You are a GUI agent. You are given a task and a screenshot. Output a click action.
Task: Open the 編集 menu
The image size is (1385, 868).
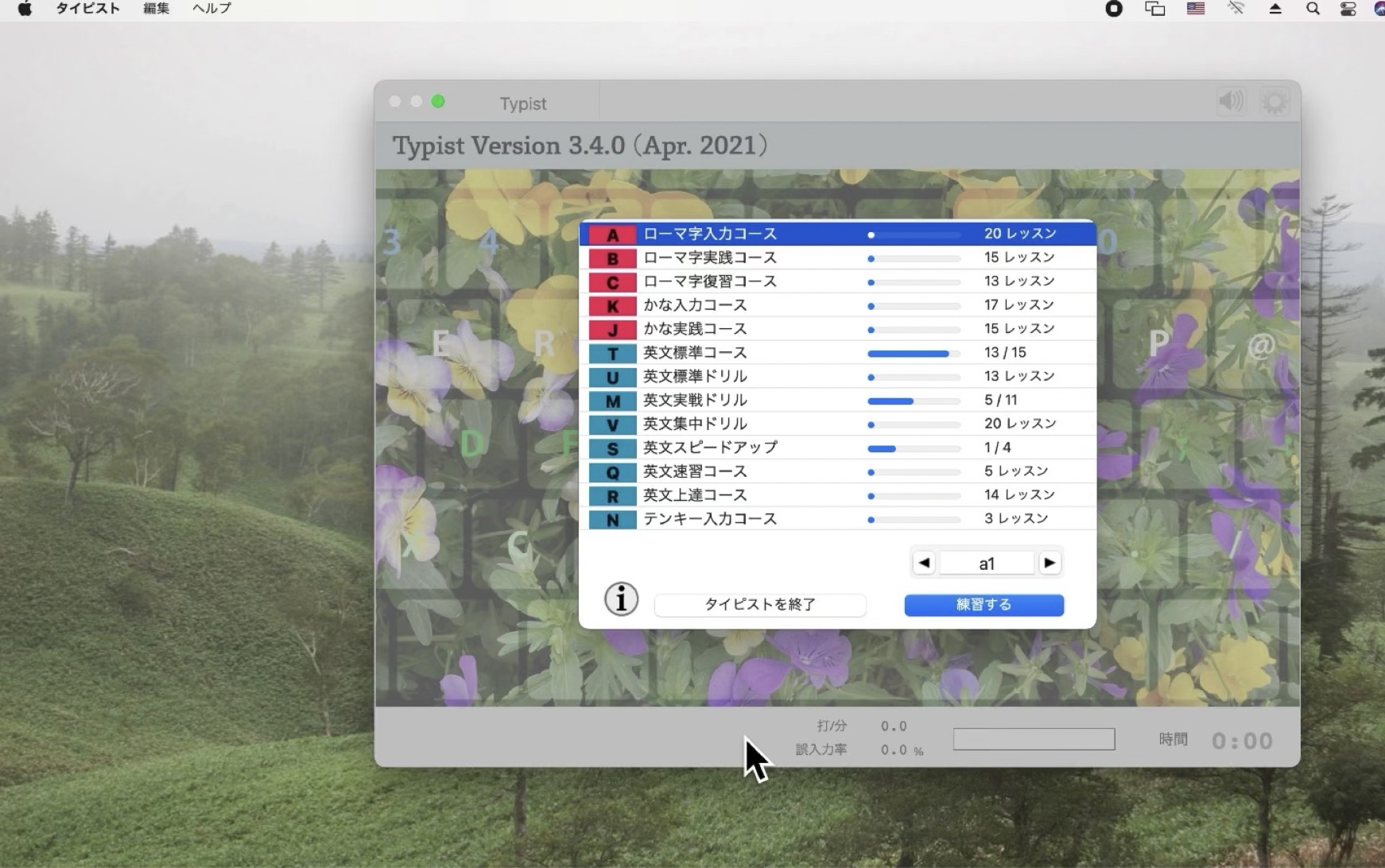coord(156,9)
